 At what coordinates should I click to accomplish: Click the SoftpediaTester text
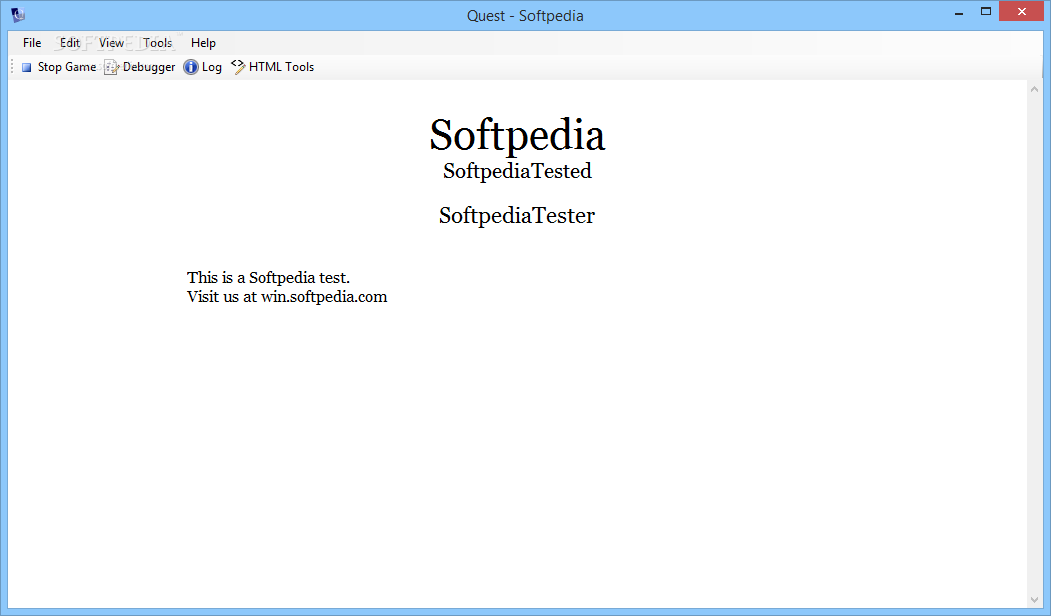point(517,216)
